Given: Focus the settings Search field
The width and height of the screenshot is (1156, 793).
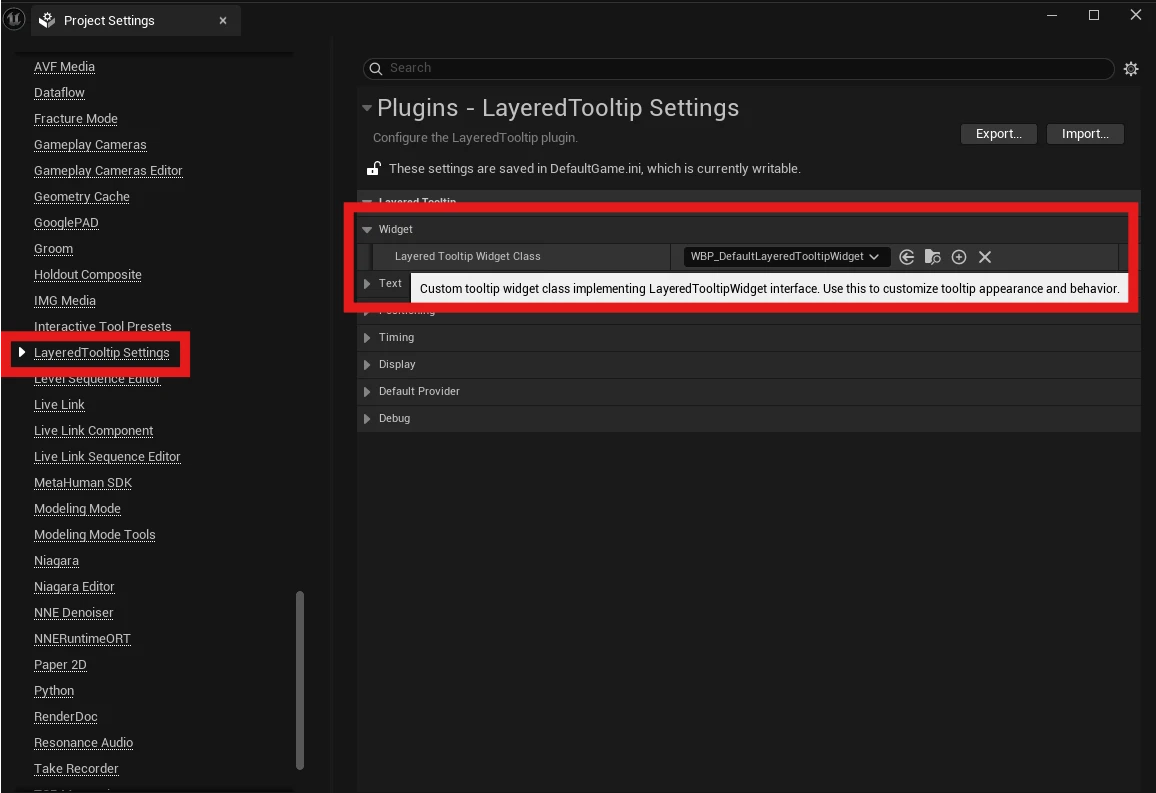Looking at the screenshot, I should tap(738, 69).
